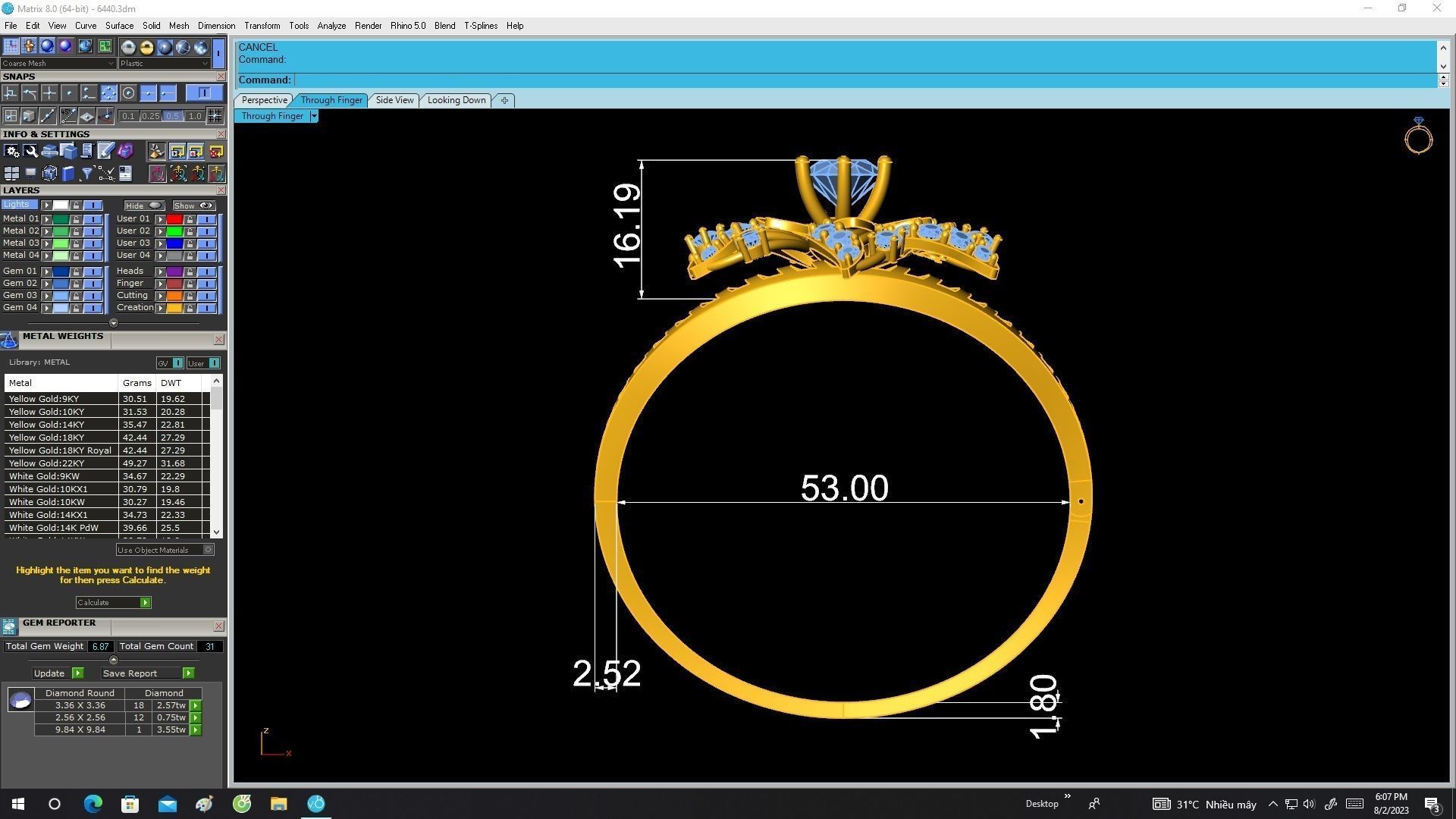
Task: Add a new viewport tab with plus
Action: click(504, 100)
